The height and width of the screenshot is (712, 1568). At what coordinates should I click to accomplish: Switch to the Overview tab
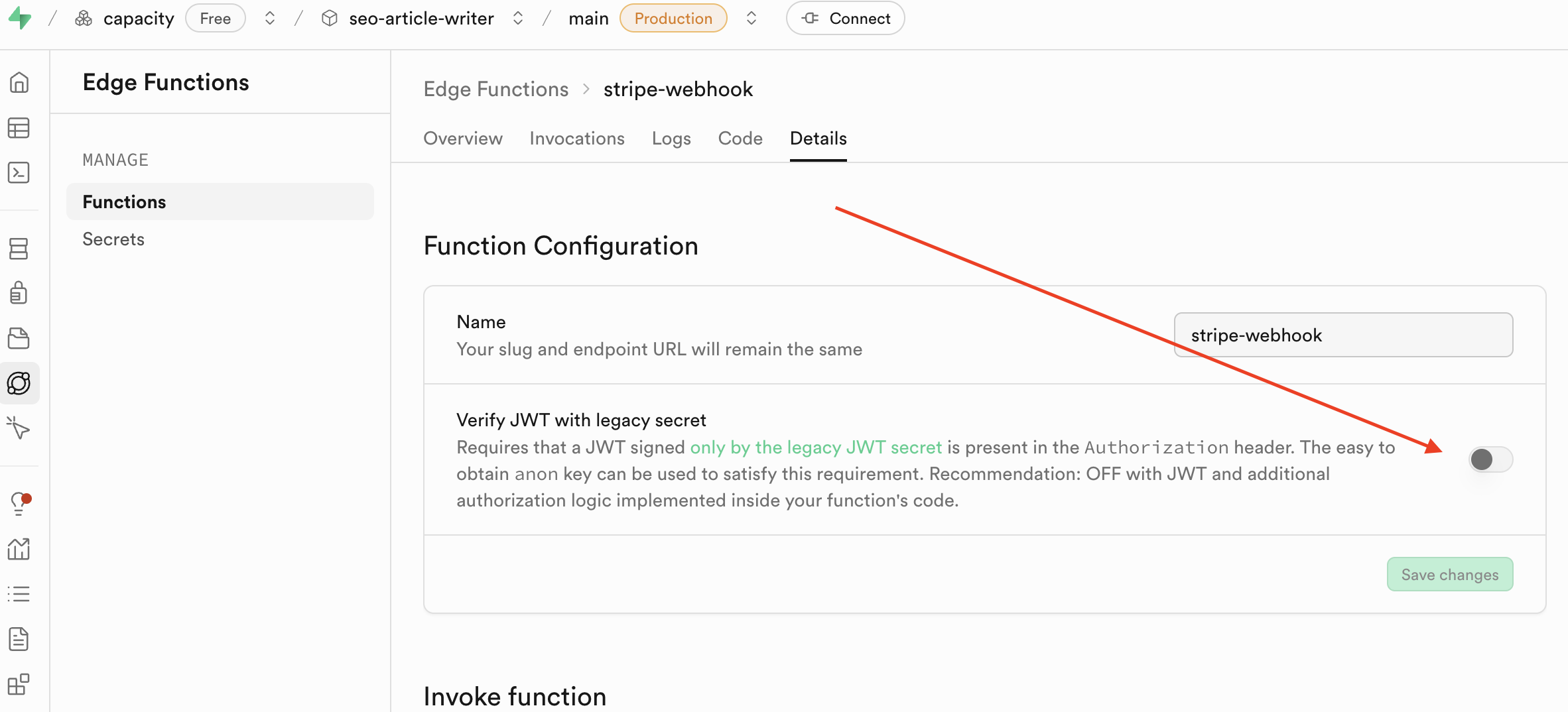pos(462,139)
